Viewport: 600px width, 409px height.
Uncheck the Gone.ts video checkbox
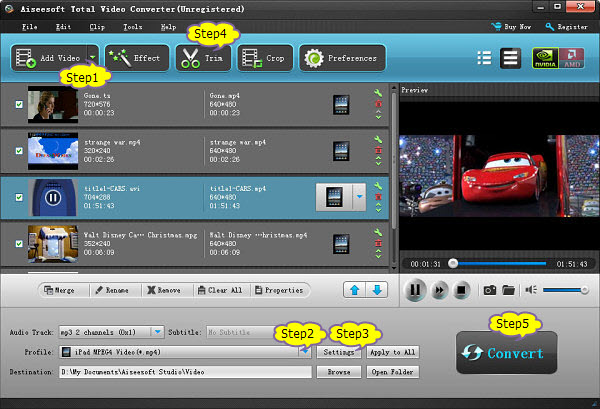tap(19, 104)
